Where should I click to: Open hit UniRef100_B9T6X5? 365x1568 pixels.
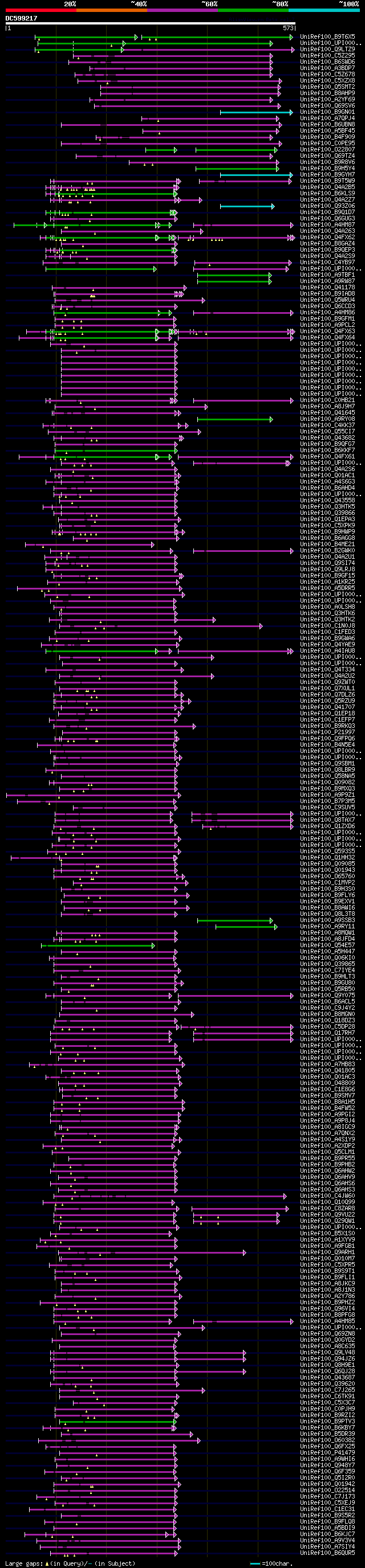[x=327, y=37]
